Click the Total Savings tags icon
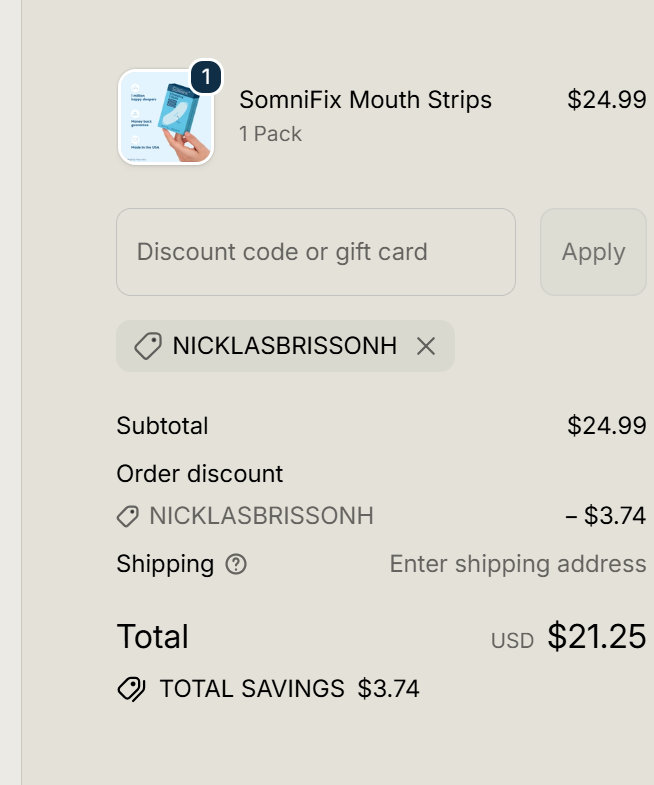 (x=131, y=689)
